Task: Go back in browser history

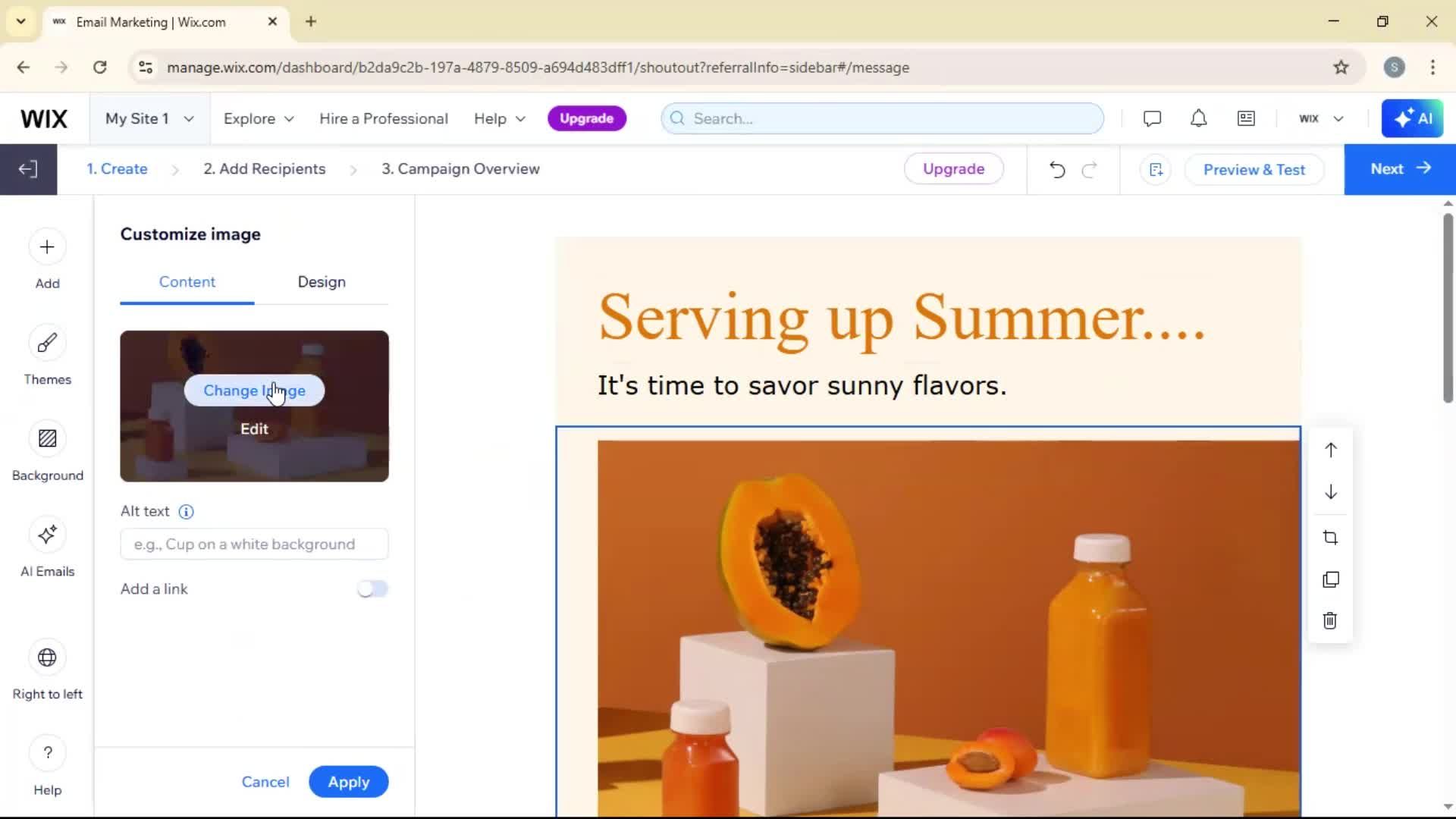Action: coord(24,67)
